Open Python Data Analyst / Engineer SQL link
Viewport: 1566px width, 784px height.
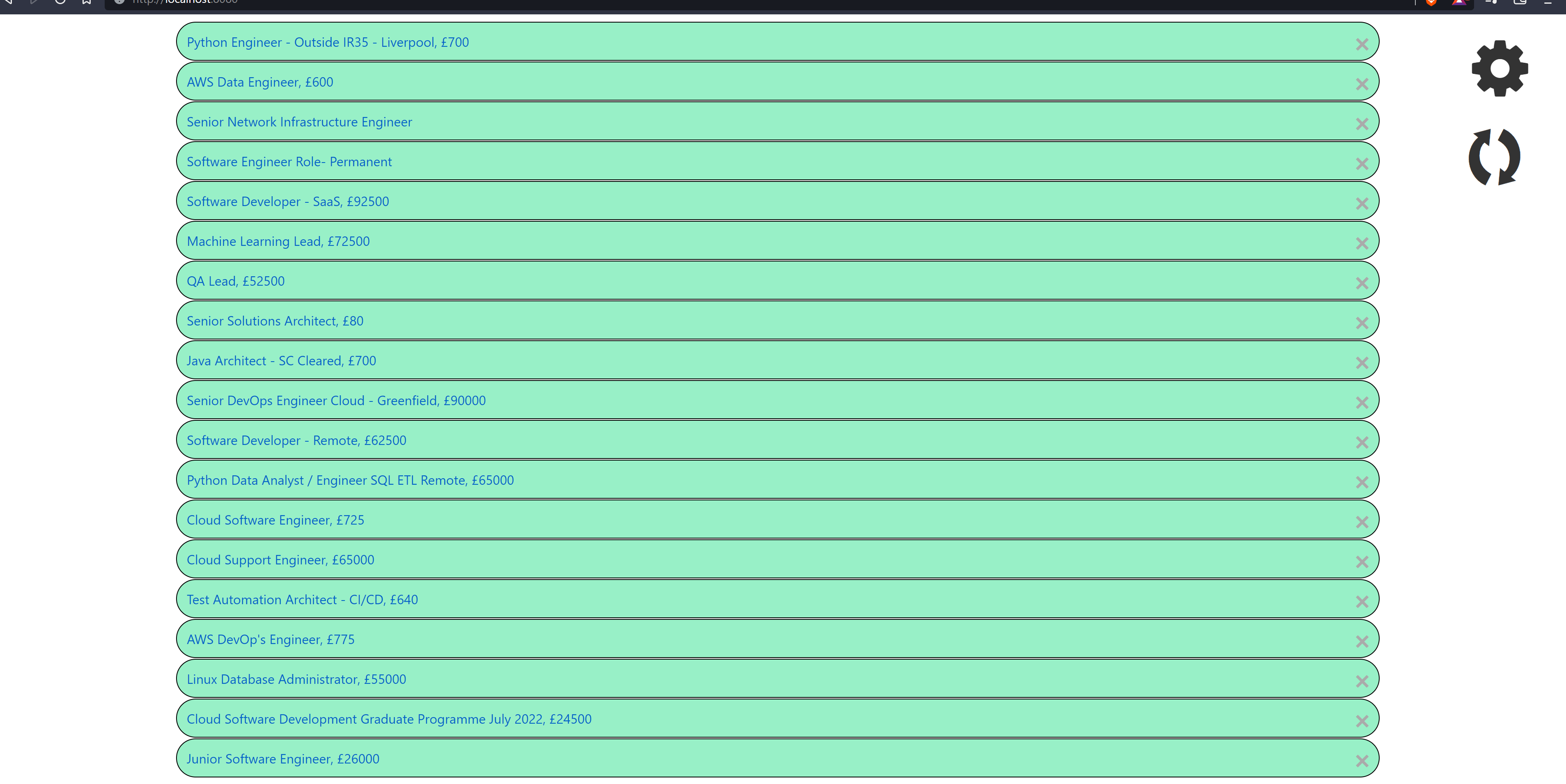pyautogui.click(x=350, y=480)
